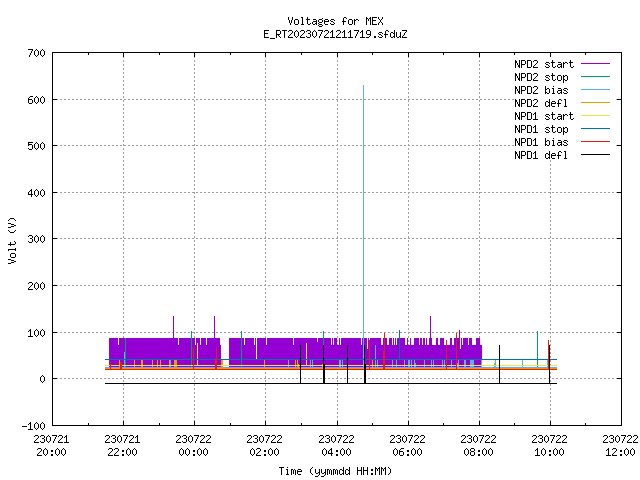Click the NPD1 stop legend label

tap(541, 129)
